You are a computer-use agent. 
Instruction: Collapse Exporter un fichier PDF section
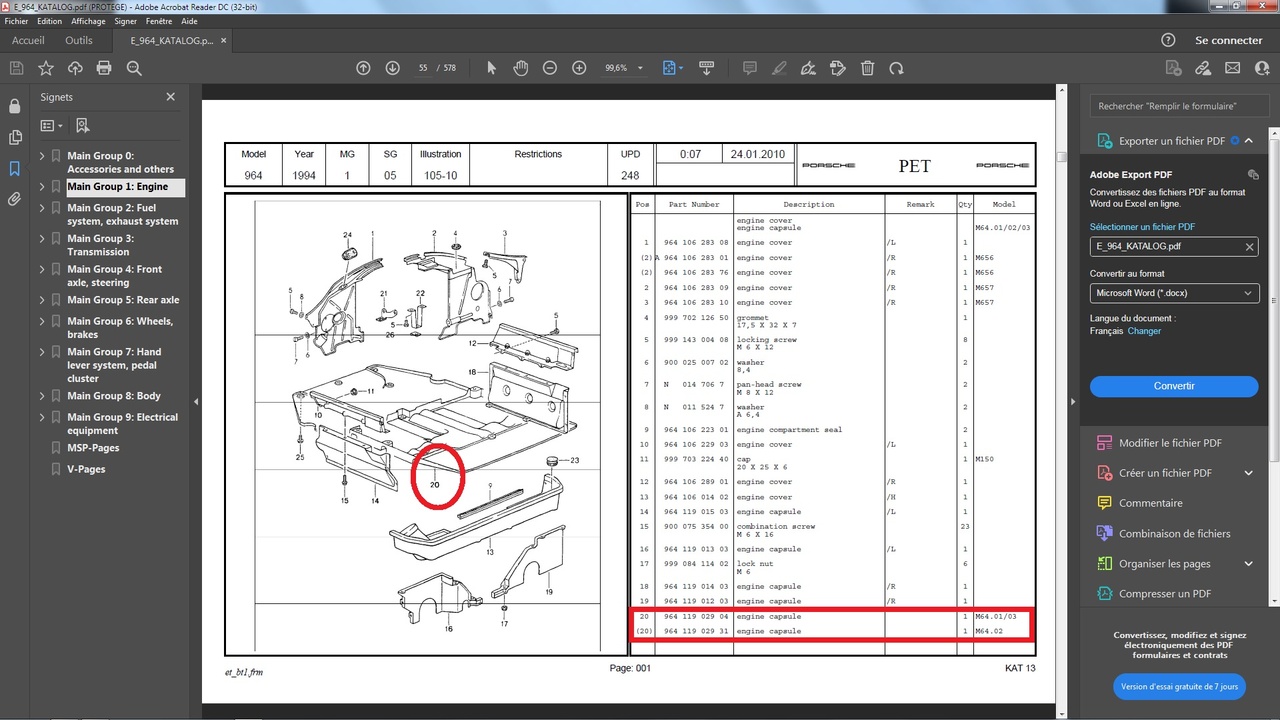tap(1249, 141)
